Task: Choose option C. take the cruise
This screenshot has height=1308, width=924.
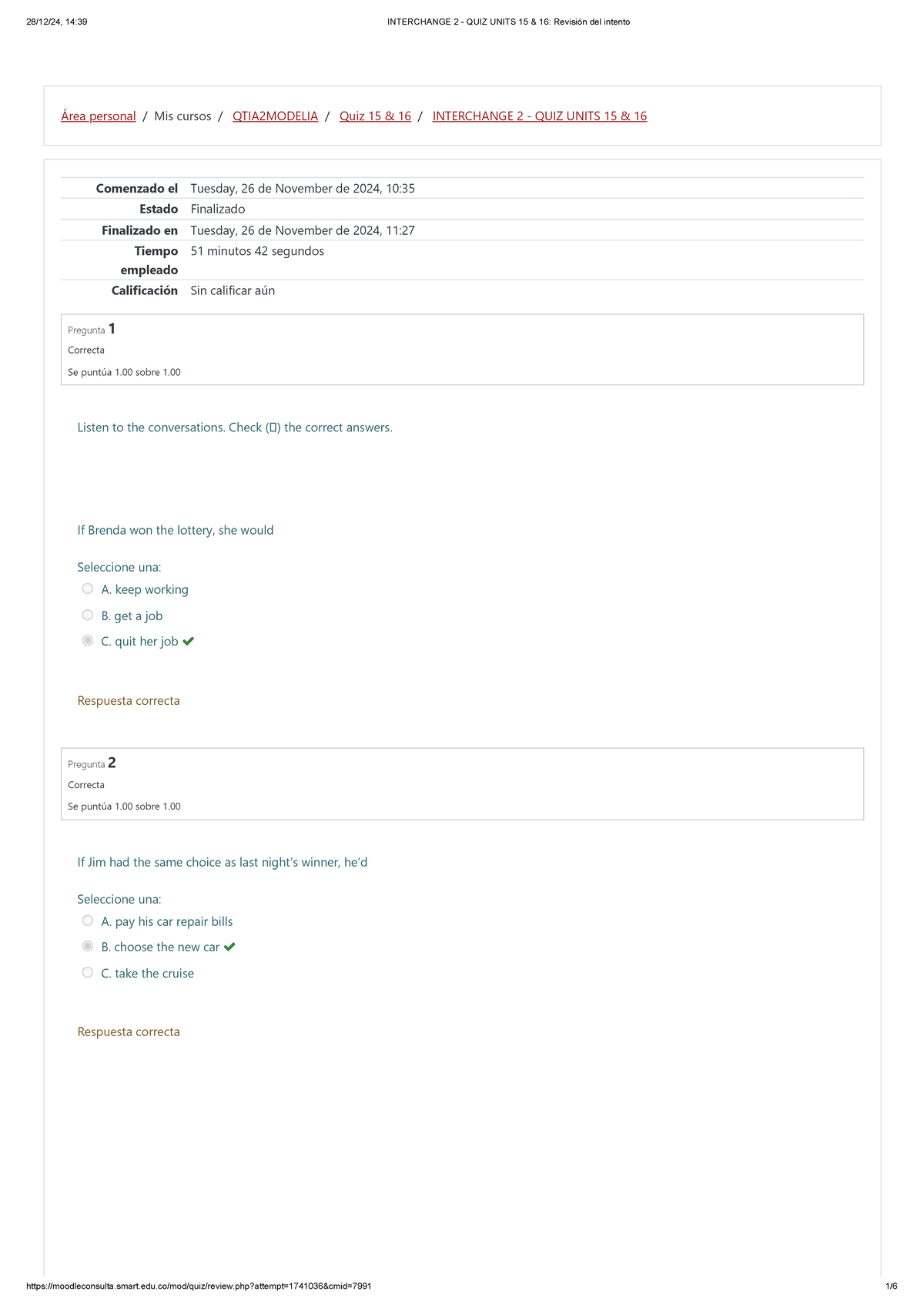Action: coord(88,973)
